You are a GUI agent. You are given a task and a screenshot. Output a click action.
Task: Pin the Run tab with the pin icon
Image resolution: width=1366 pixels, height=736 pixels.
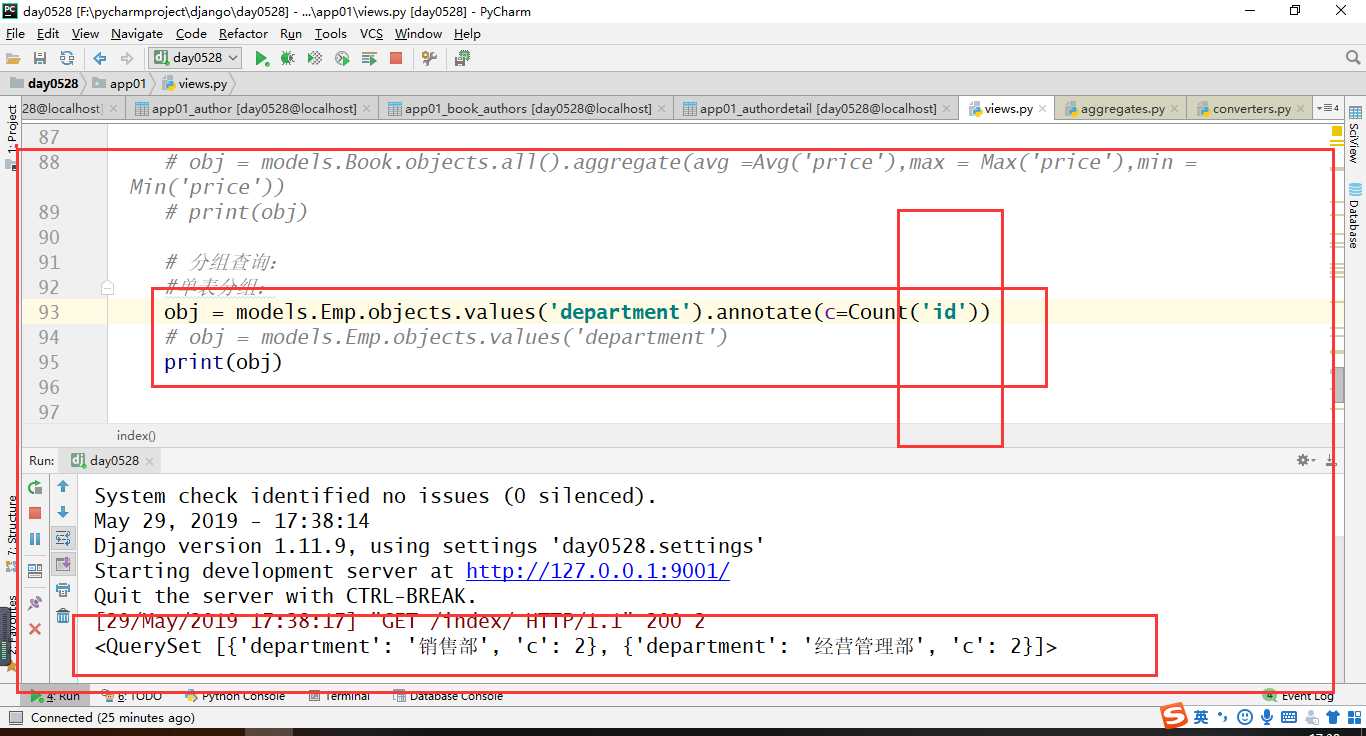[35, 603]
